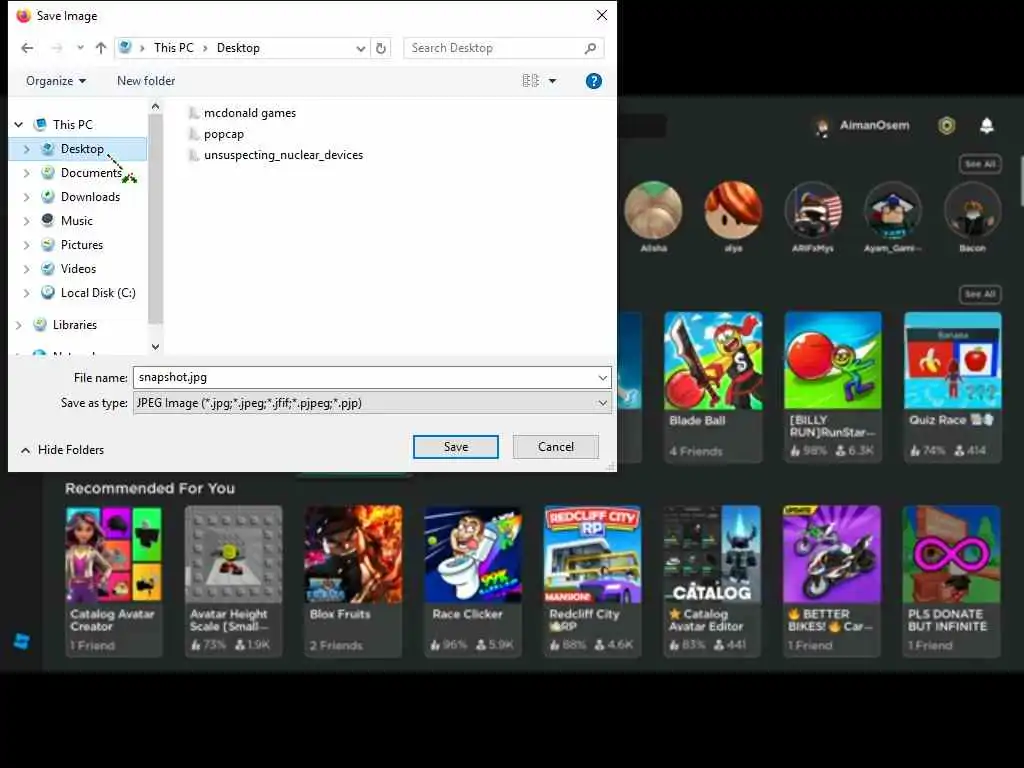Click the Desktop breadcrumb in address bar
This screenshot has height=768, width=1024.
tap(238, 48)
